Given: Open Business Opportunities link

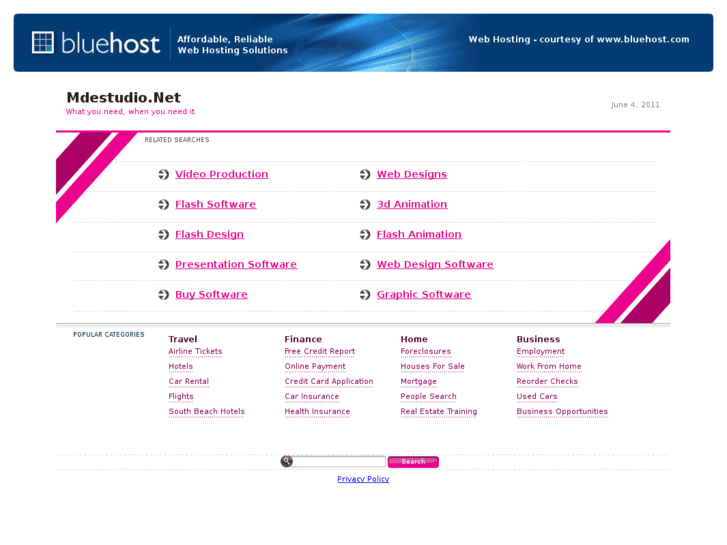Looking at the screenshot, I should click(562, 411).
